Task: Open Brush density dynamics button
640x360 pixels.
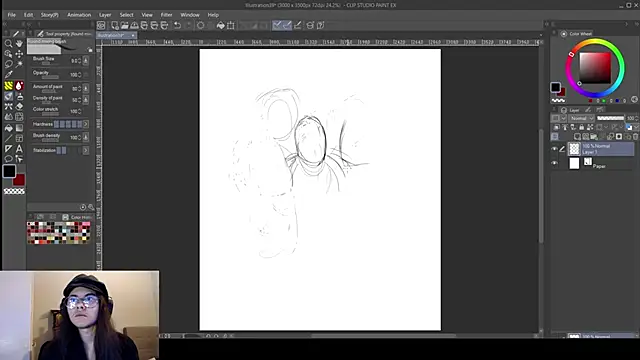Action: (85, 138)
